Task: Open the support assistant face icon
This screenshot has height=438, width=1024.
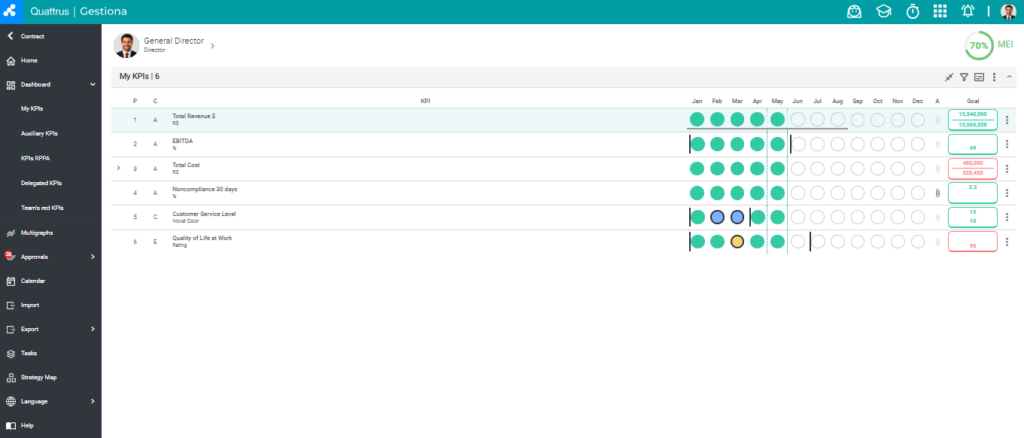Action: [854, 11]
